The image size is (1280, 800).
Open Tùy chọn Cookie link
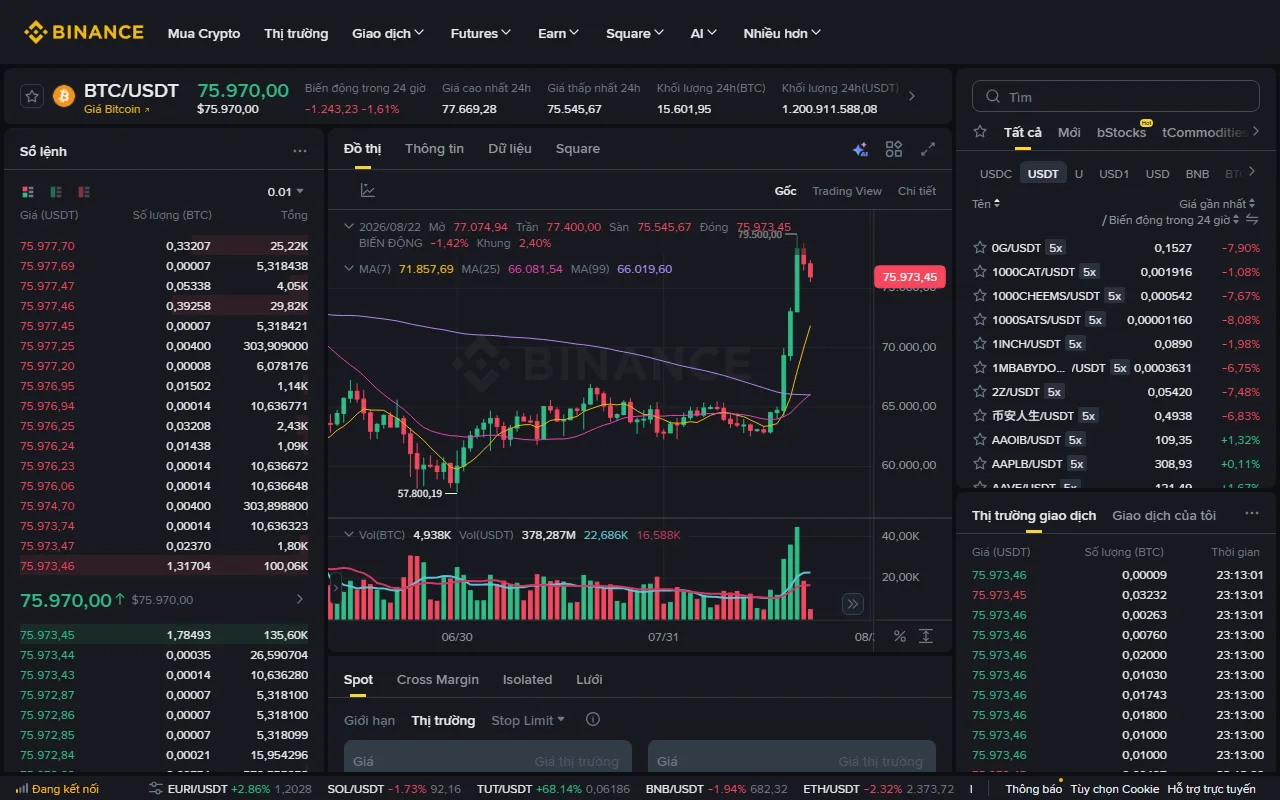click(x=1115, y=789)
